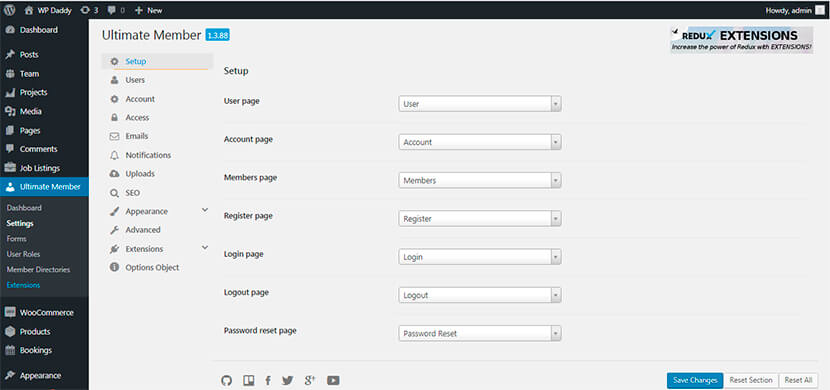Open the Password reset page dropdown
Screen dimensions: 830x390
pos(480,334)
